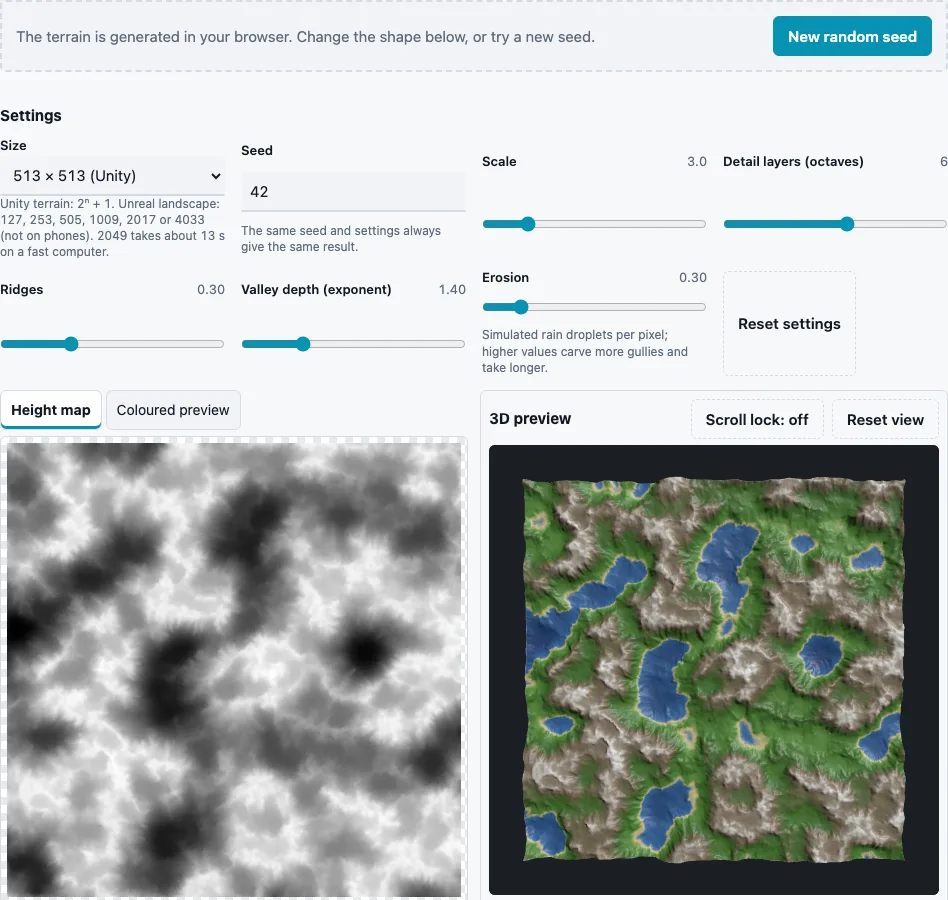The image size is (948, 900).
Task: Click the Reset settings button
Action: click(789, 324)
